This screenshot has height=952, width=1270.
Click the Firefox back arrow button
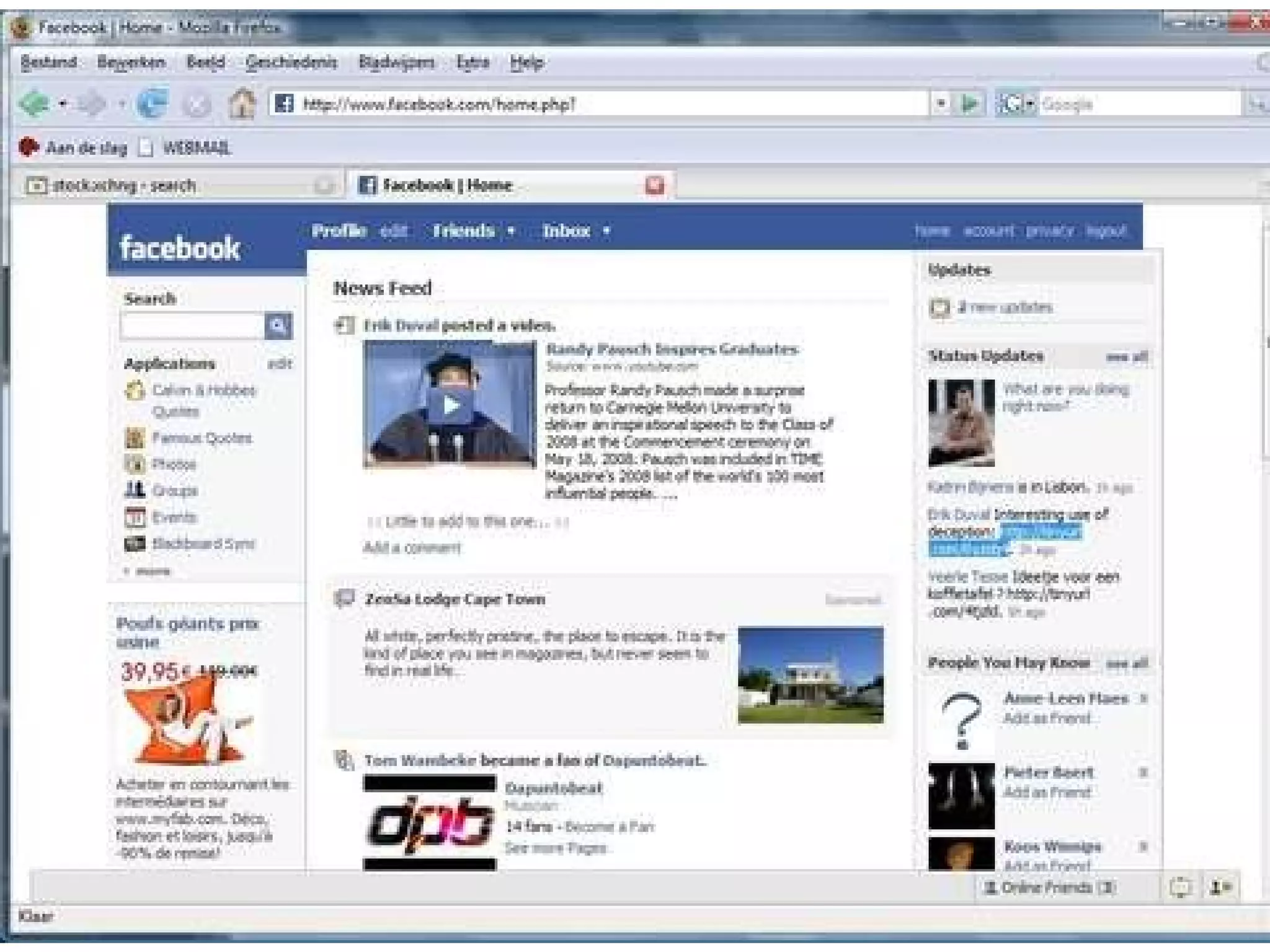(33, 104)
